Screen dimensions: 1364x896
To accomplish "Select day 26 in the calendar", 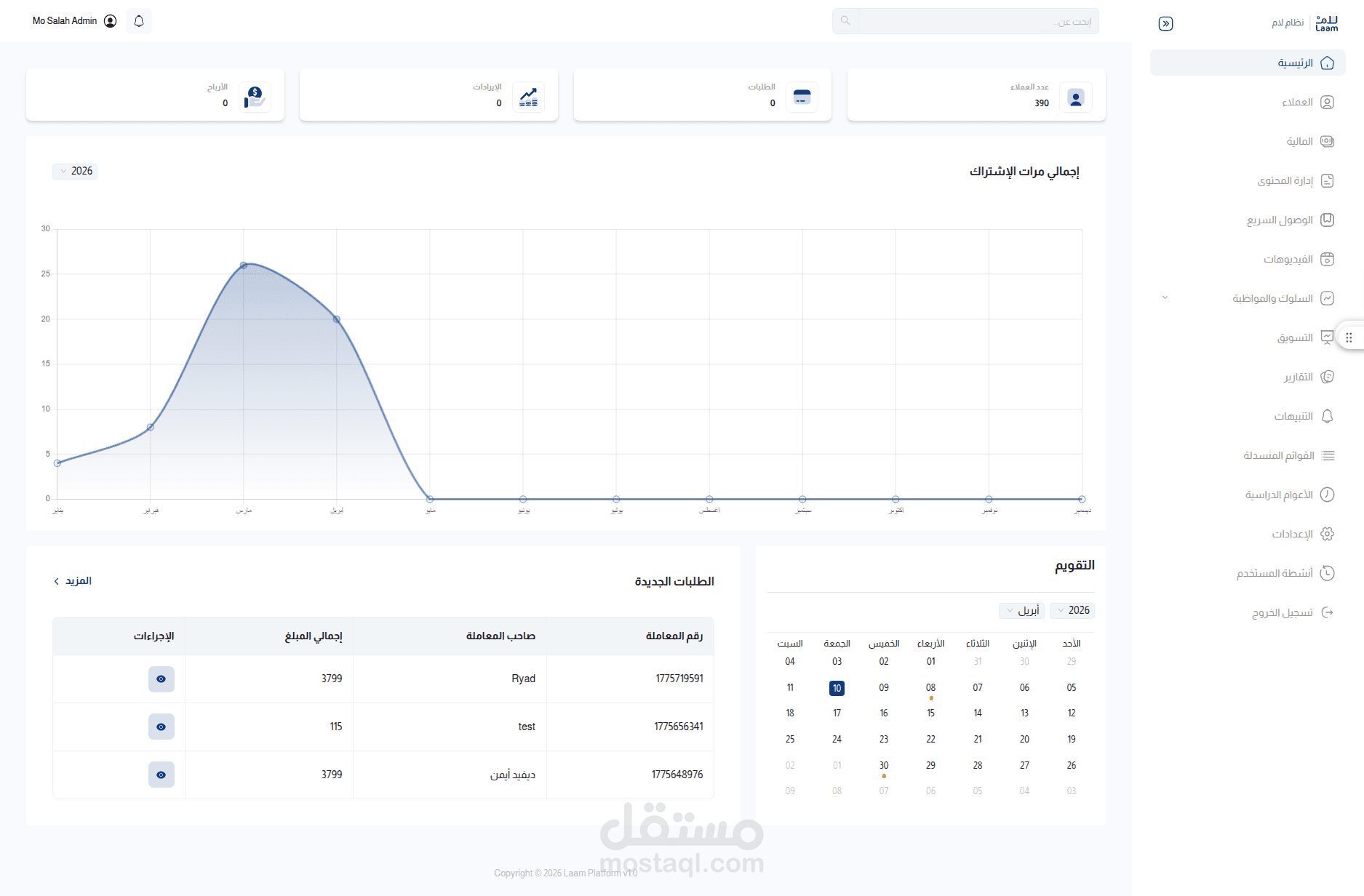I will 1072,766.
